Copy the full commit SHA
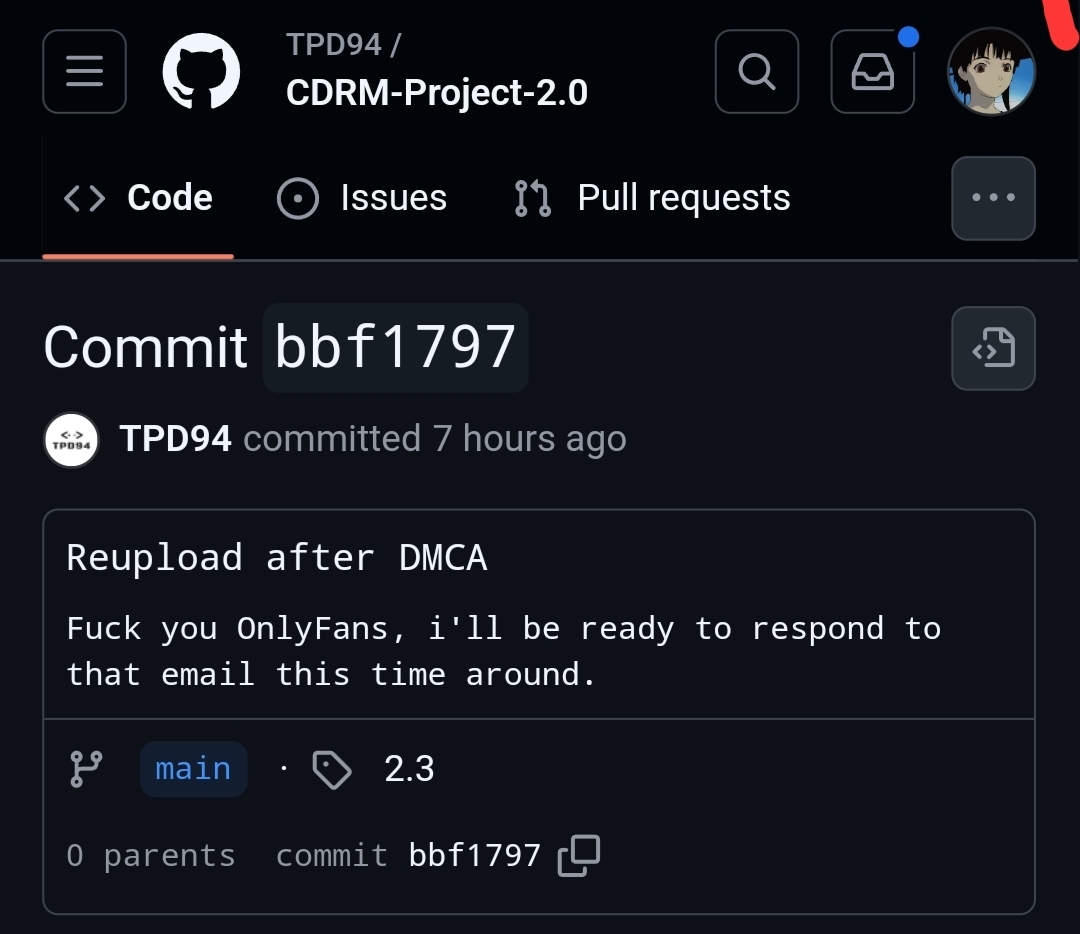The image size is (1080, 934). click(x=579, y=855)
